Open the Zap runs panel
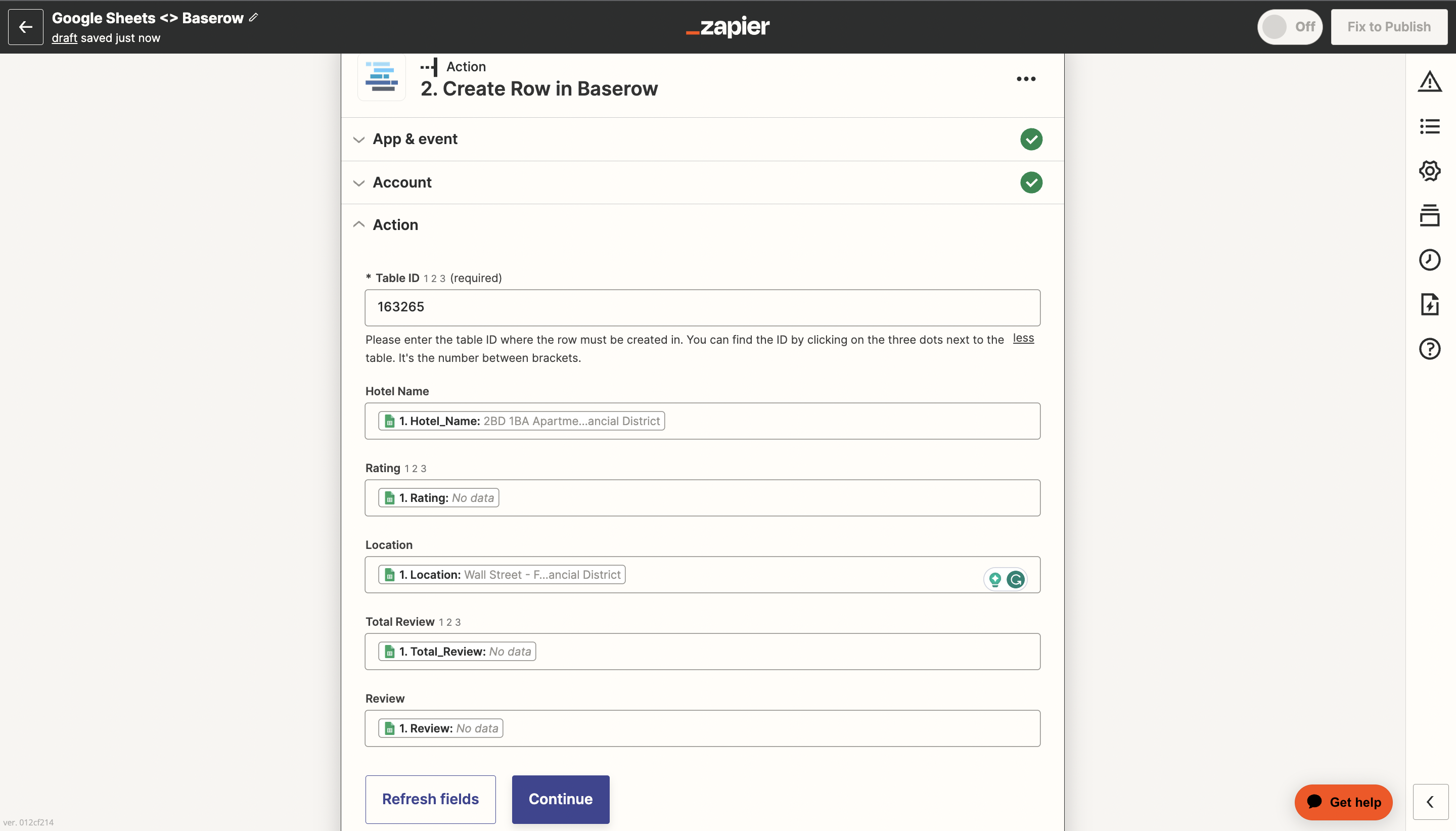The image size is (1456, 831). [x=1430, y=305]
